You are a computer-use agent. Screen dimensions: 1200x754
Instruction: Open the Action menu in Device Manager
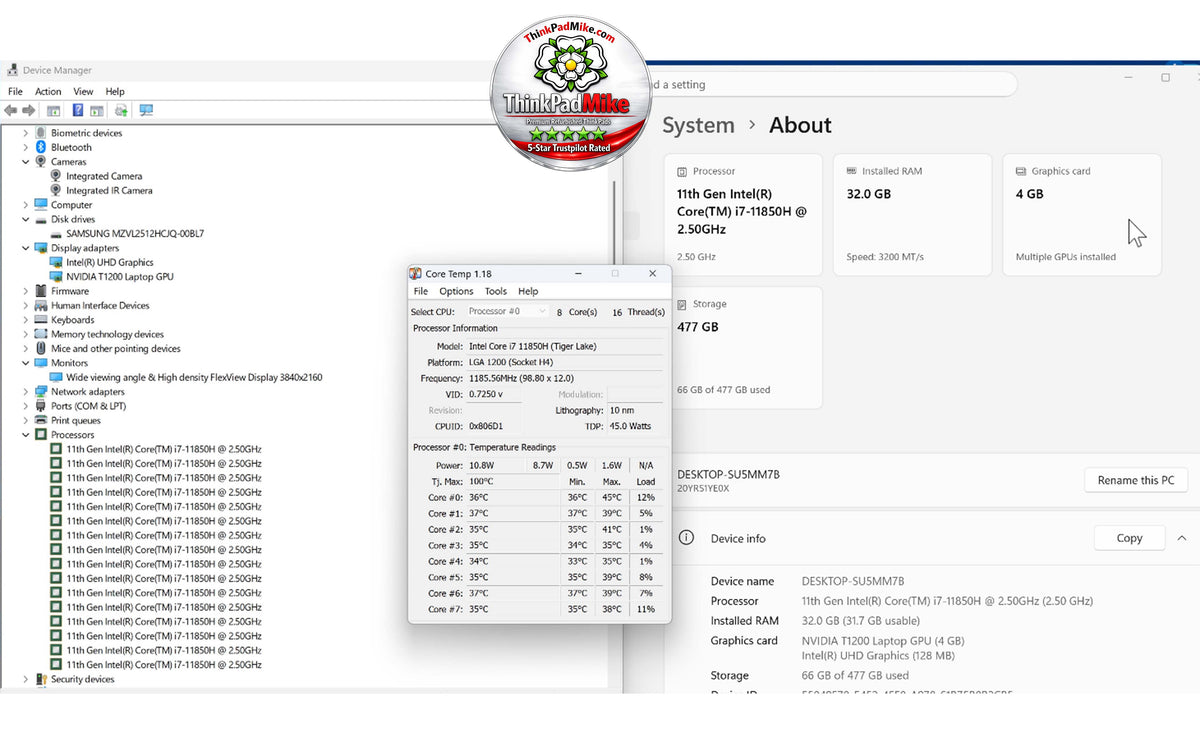coord(48,91)
